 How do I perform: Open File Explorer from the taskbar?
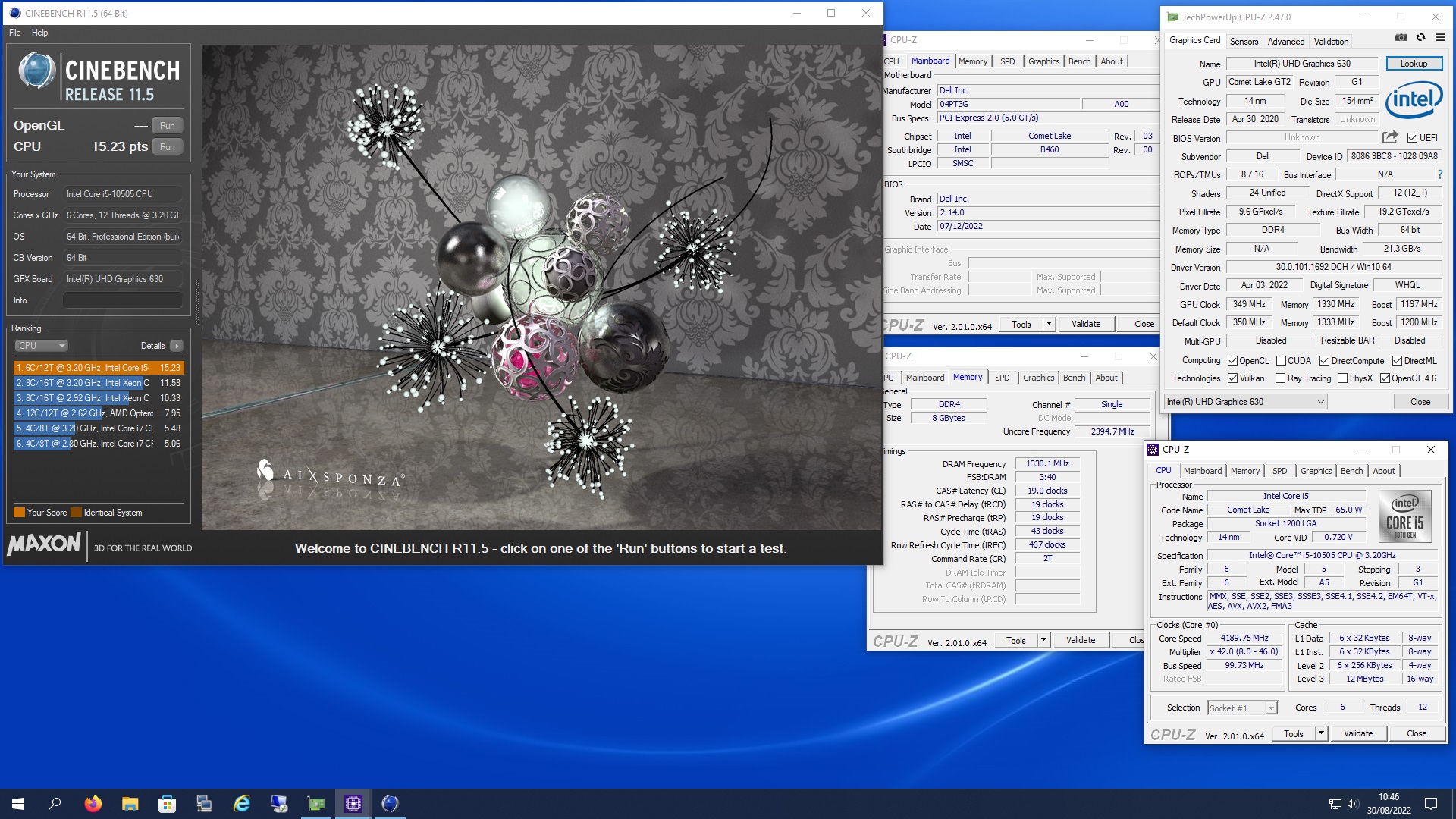click(130, 804)
